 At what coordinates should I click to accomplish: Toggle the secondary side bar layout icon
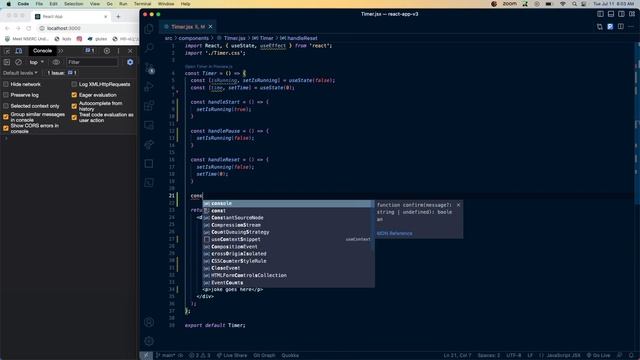621,14
